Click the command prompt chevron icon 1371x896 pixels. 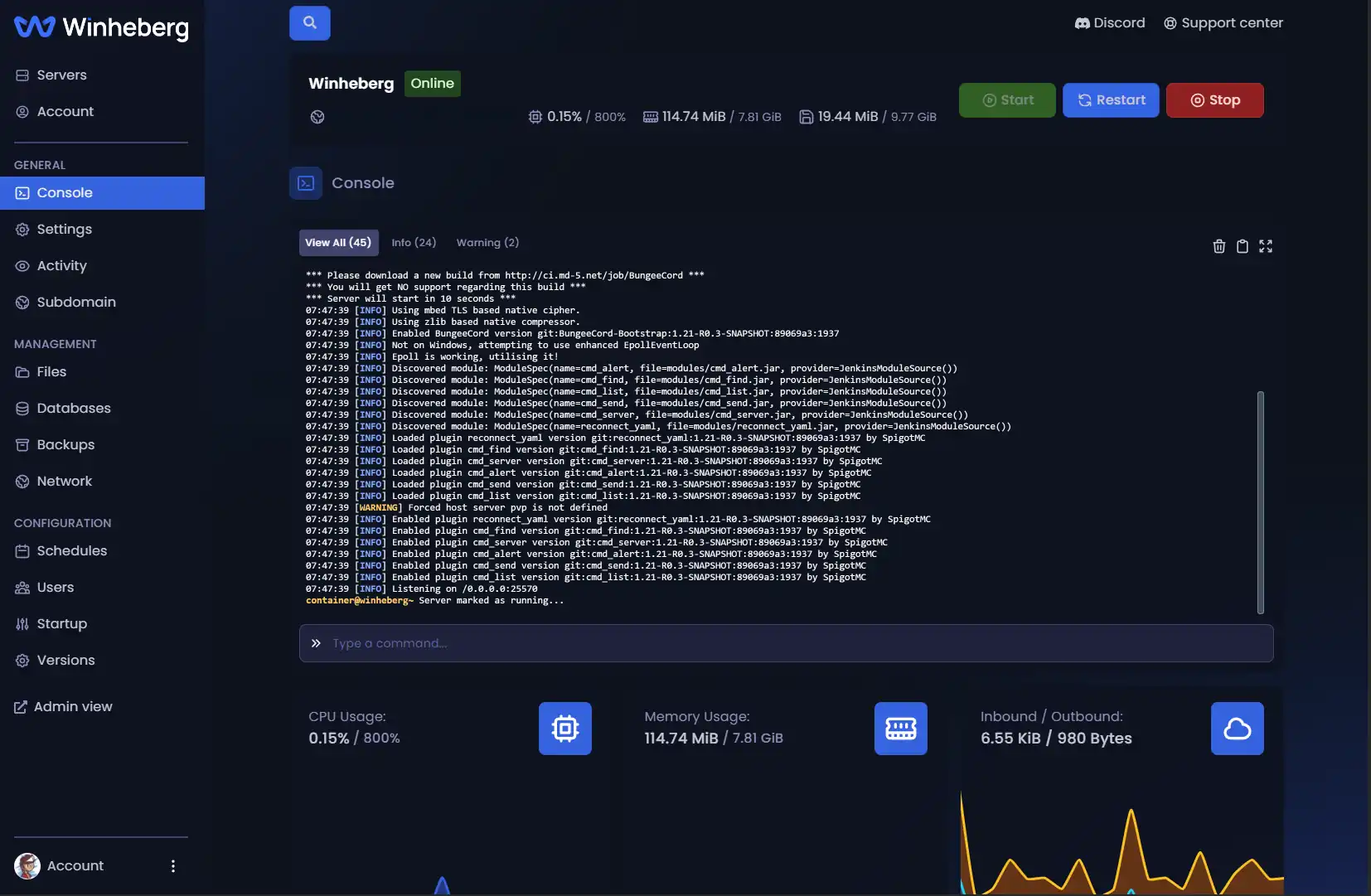tap(316, 643)
